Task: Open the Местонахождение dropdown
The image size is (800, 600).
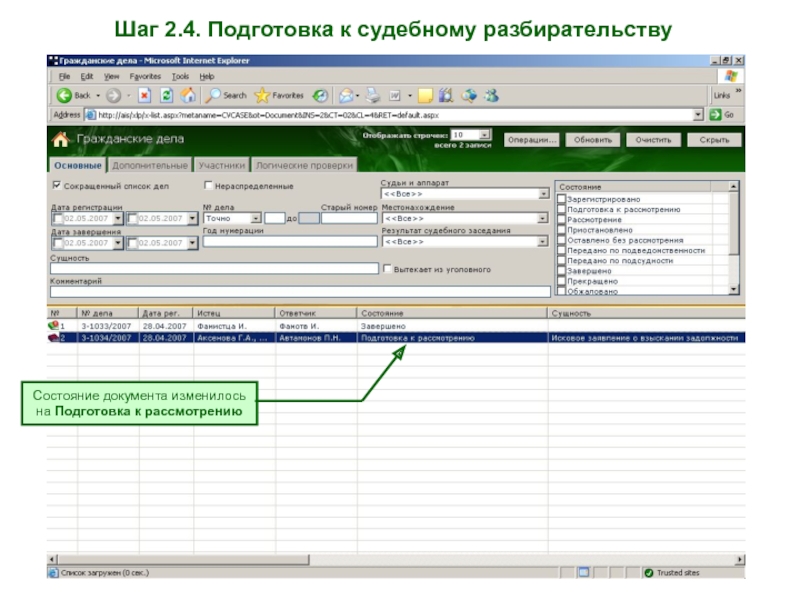Action: tap(544, 218)
